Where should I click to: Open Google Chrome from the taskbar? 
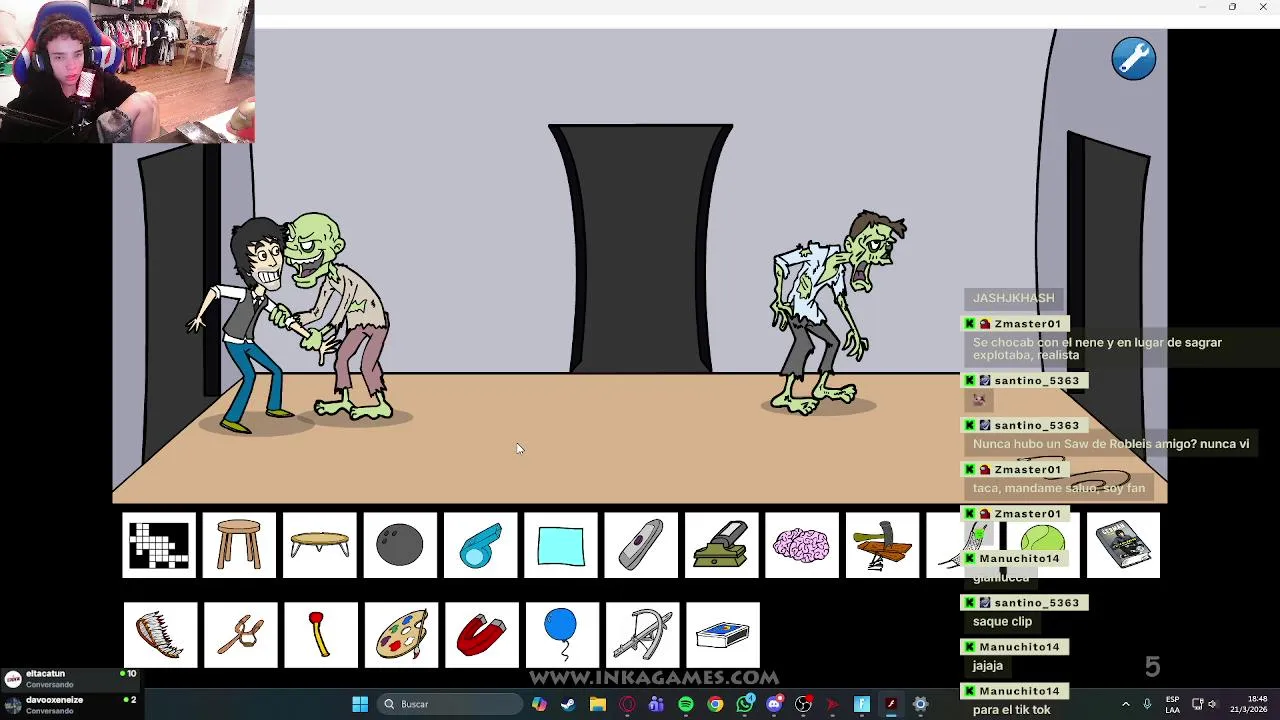pyautogui.click(x=715, y=704)
